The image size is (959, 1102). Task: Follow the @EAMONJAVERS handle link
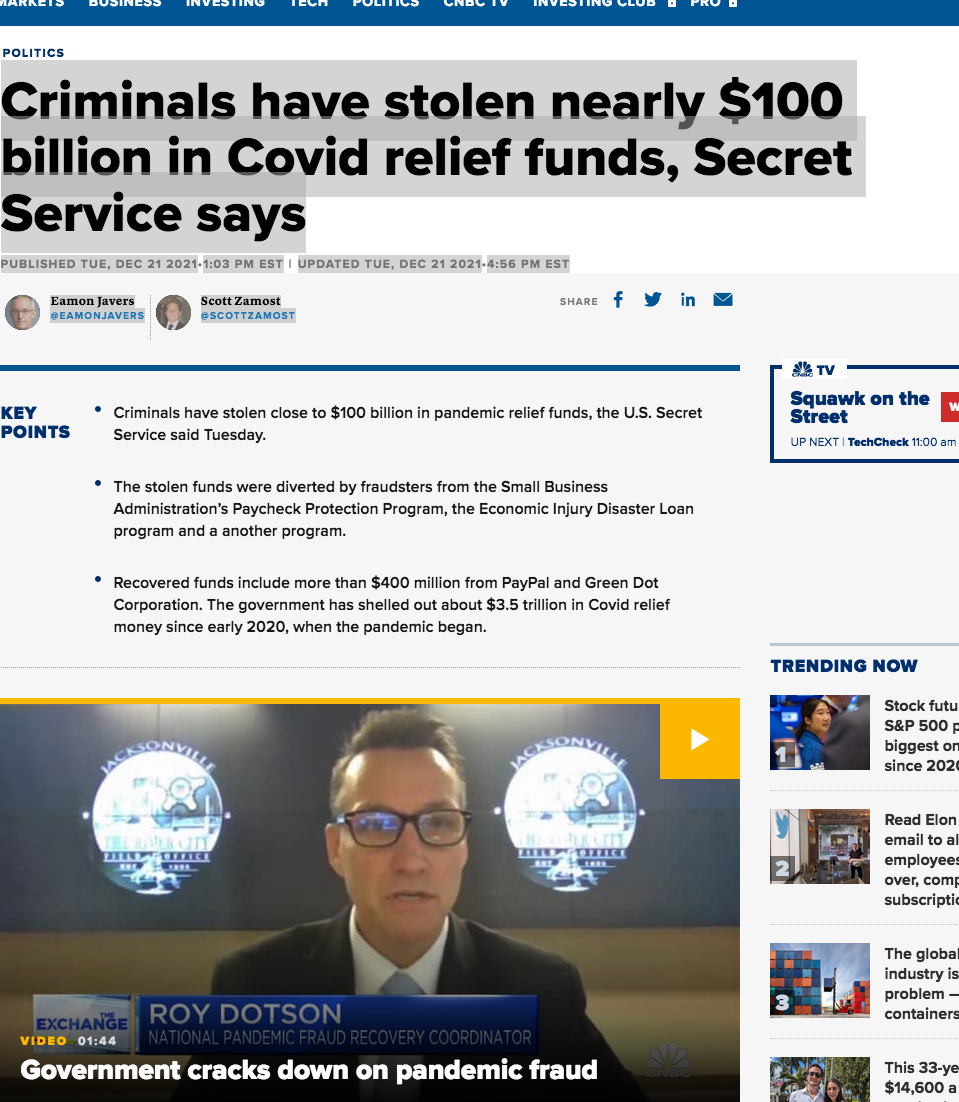click(x=98, y=316)
